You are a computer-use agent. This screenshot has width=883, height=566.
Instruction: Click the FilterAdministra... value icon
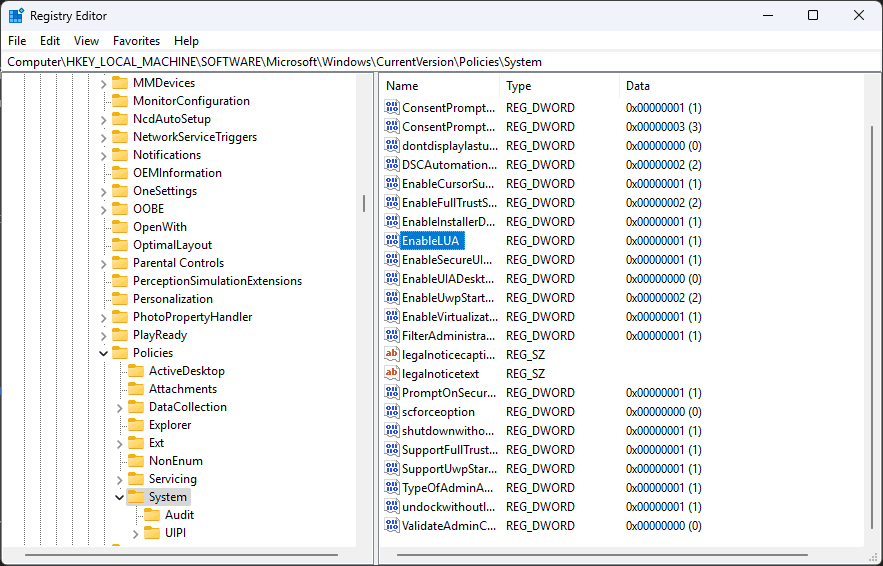pyautogui.click(x=391, y=336)
